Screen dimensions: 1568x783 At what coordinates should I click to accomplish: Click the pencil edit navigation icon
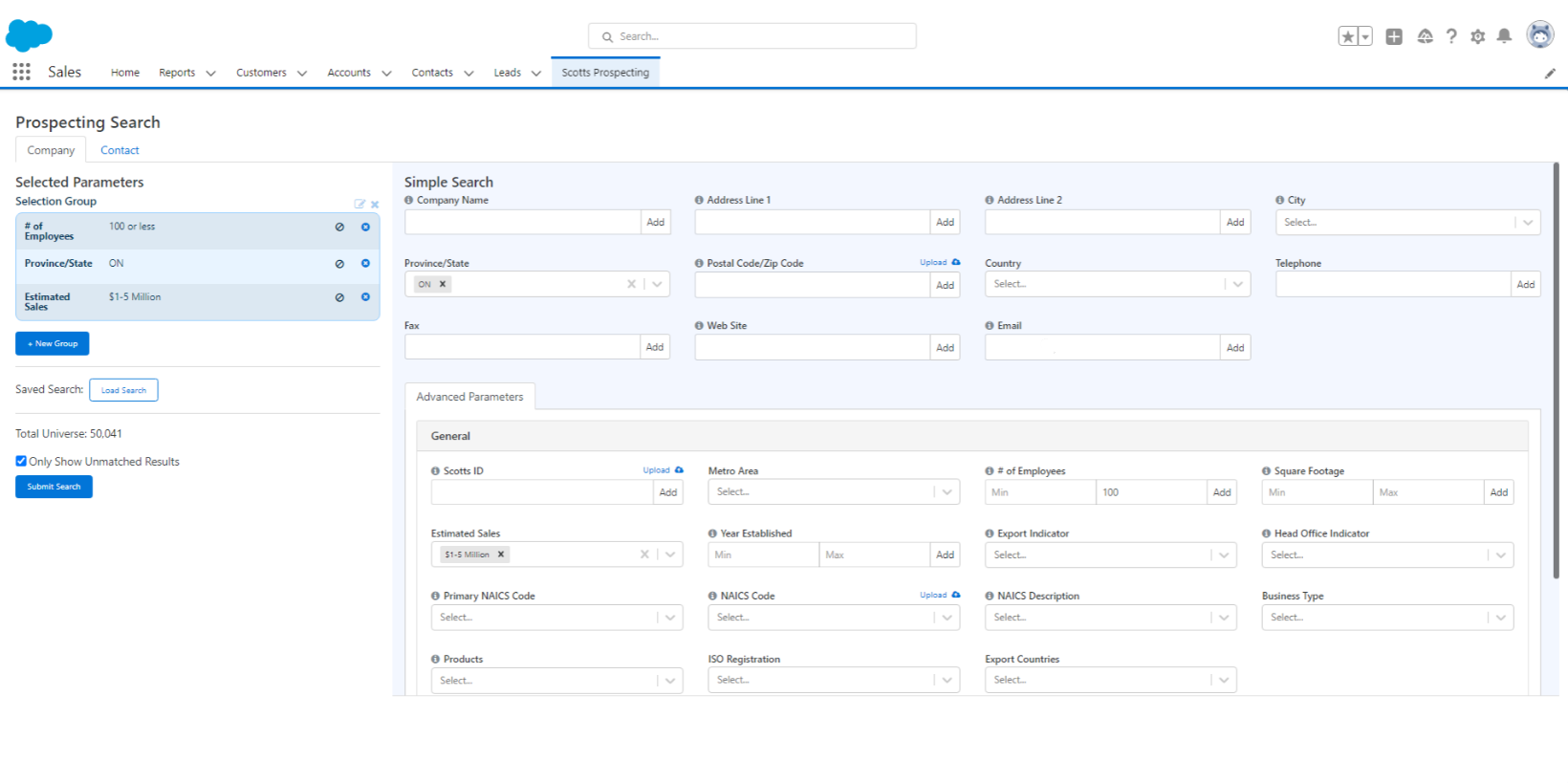1550,74
